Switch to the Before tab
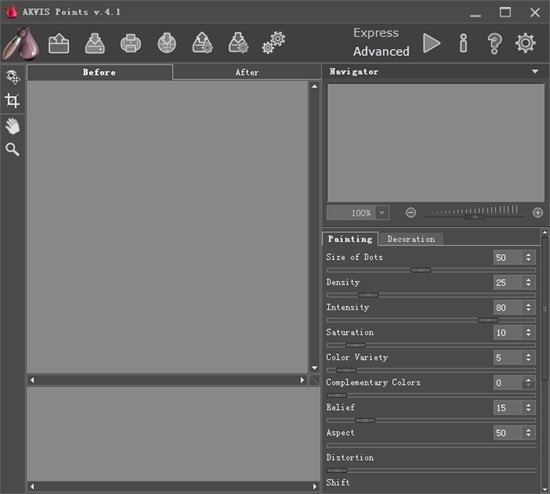The height and width of the screenshot is (494, 550). pyautogui.click(x=100, y=72)
